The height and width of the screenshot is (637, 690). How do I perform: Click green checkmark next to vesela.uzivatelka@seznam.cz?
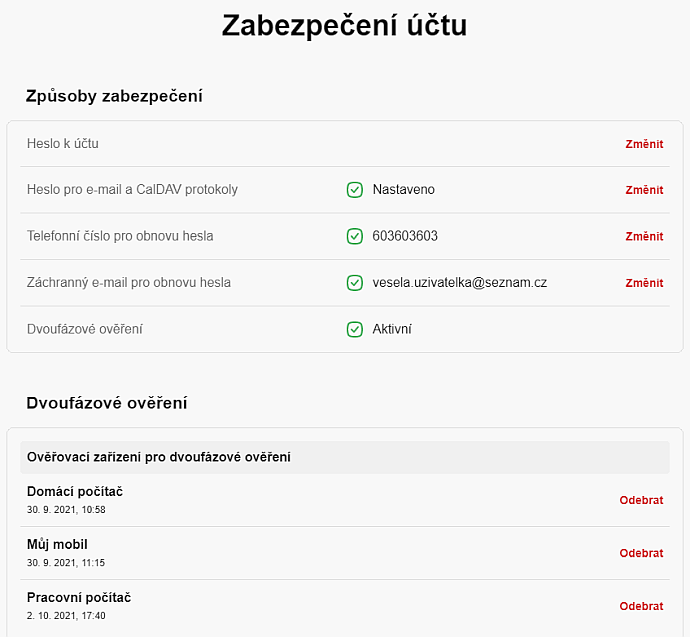(355, 282)
